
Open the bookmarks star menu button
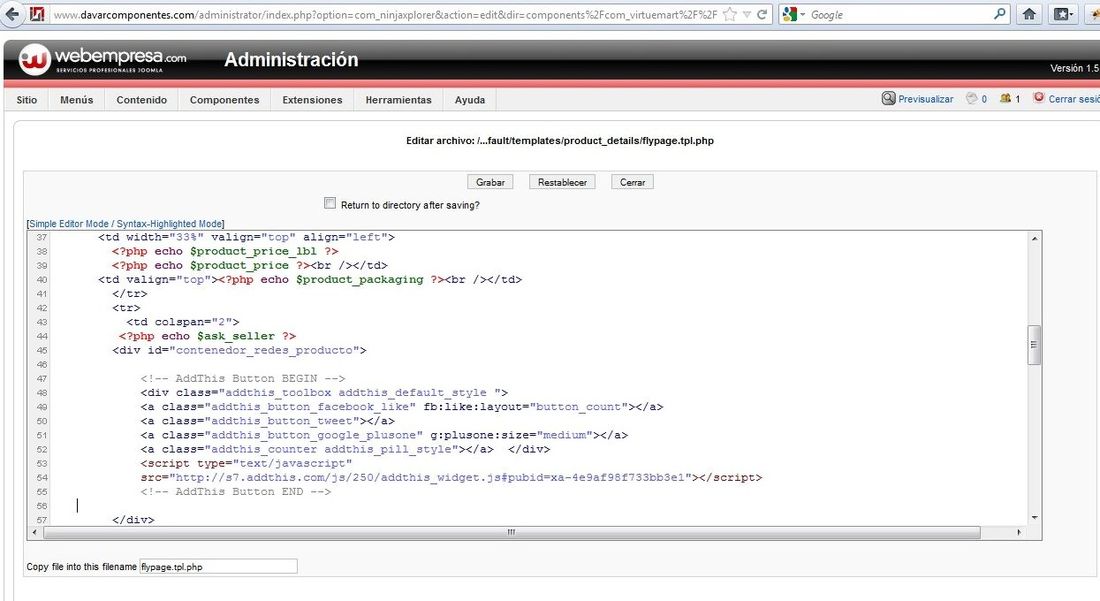pyautogui.click(x=1063, y=14)
